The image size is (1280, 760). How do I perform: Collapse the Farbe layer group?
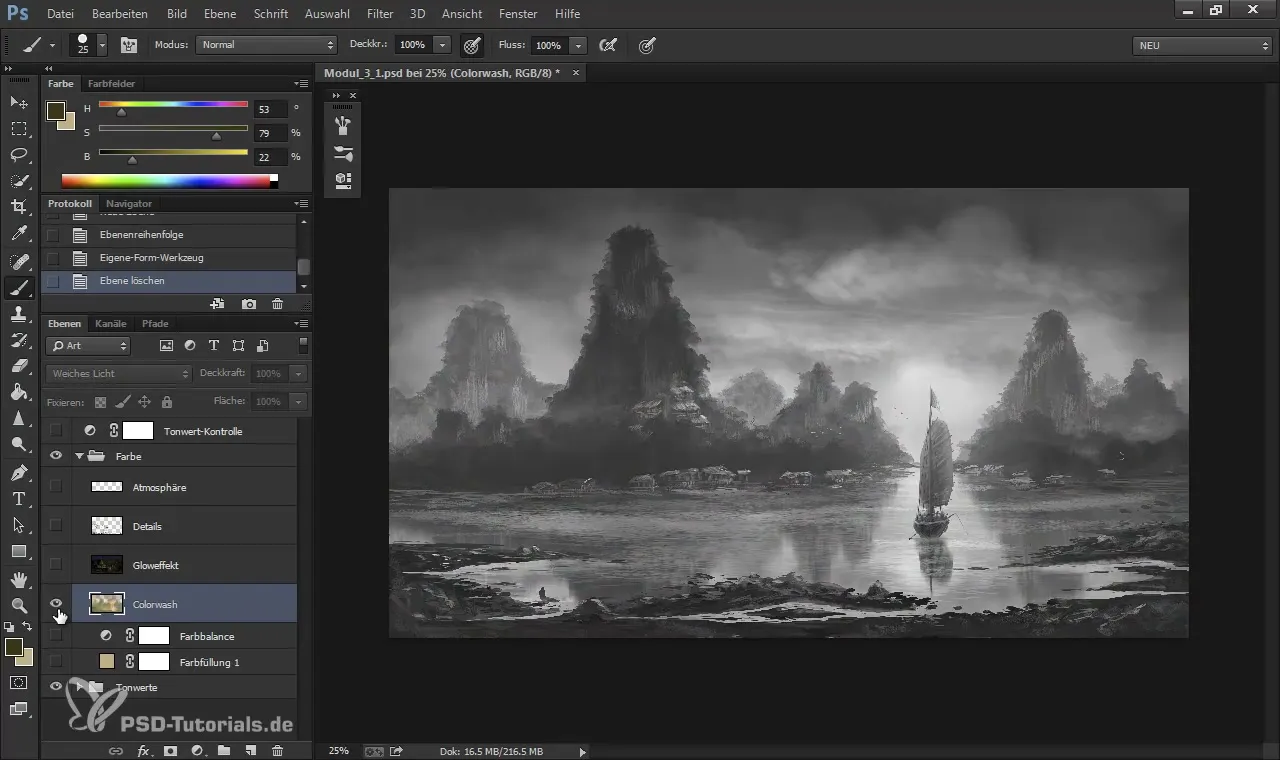(x=78, y=456)
